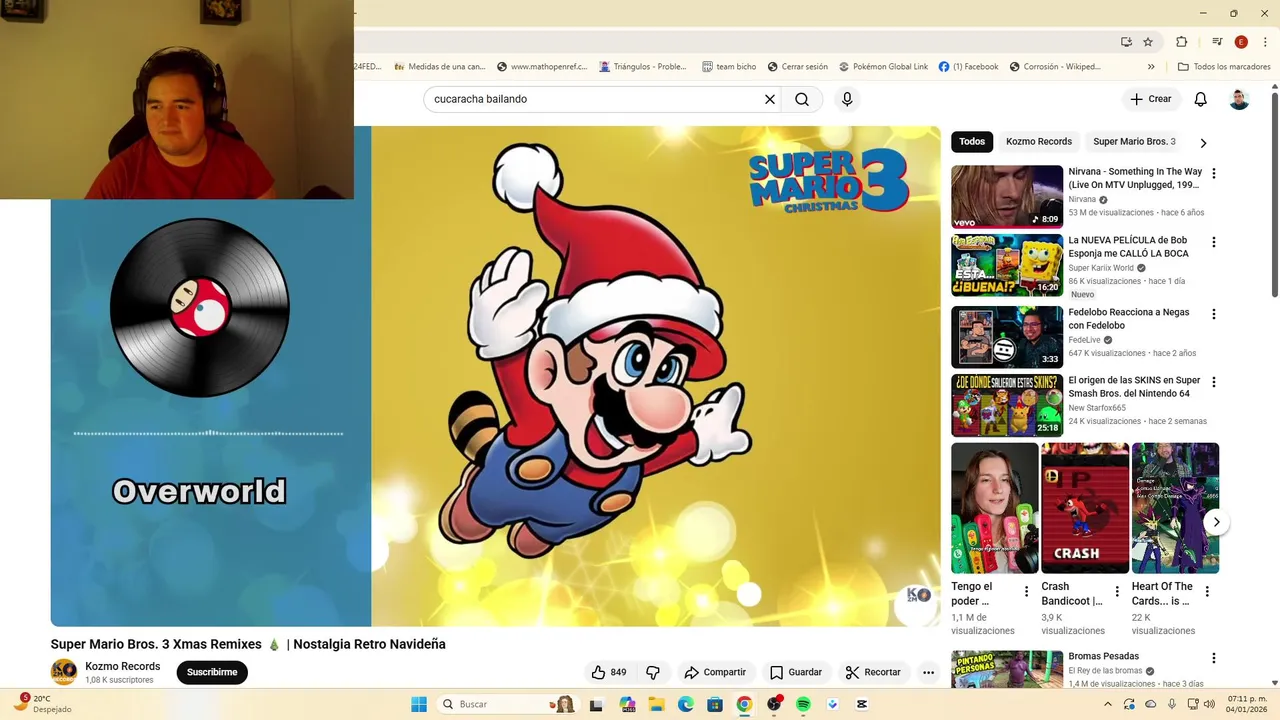Open the Nirvana Something In The Way thumbnail
The image size is (1280, 720).
pyautogui.click(x=1007, y=197)
